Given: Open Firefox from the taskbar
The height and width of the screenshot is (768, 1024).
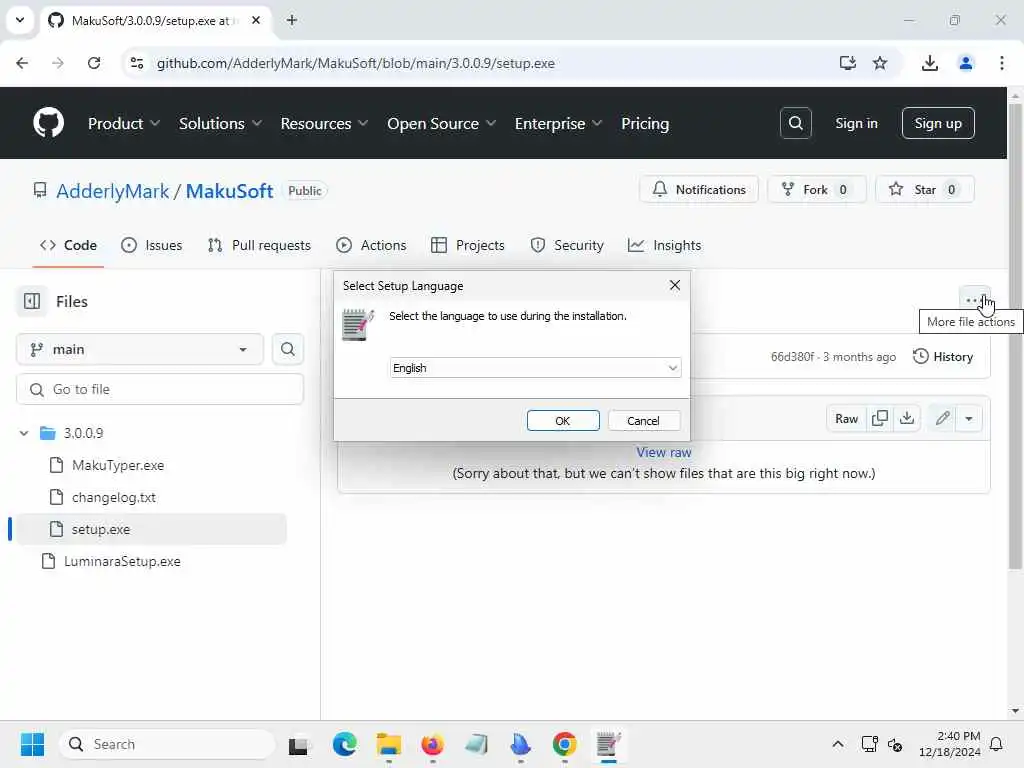Looking at the screenshot, I should tap(432, 744).
